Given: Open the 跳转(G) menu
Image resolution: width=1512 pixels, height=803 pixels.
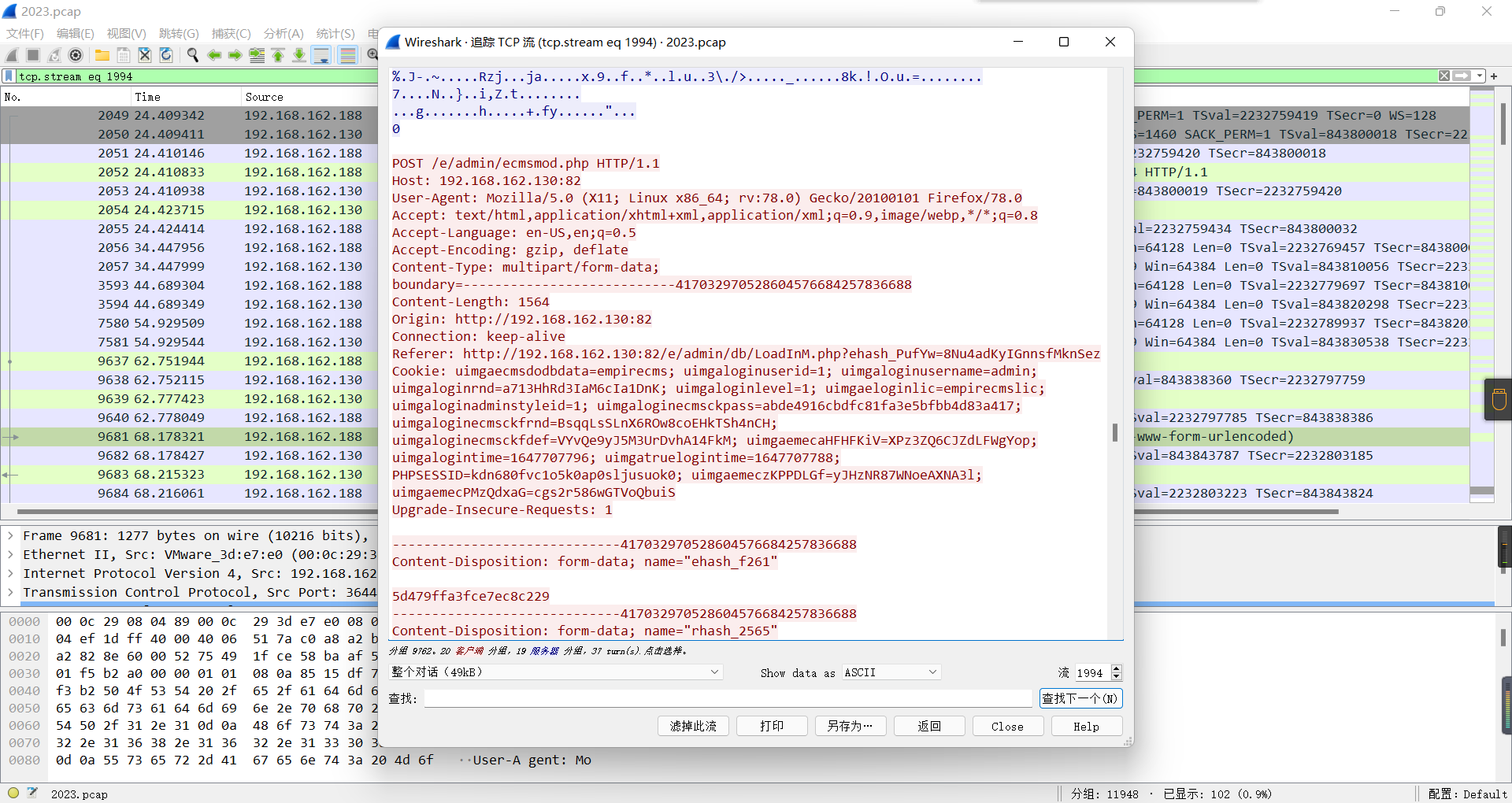Looking at the screenshot, I should coord(179,33).
